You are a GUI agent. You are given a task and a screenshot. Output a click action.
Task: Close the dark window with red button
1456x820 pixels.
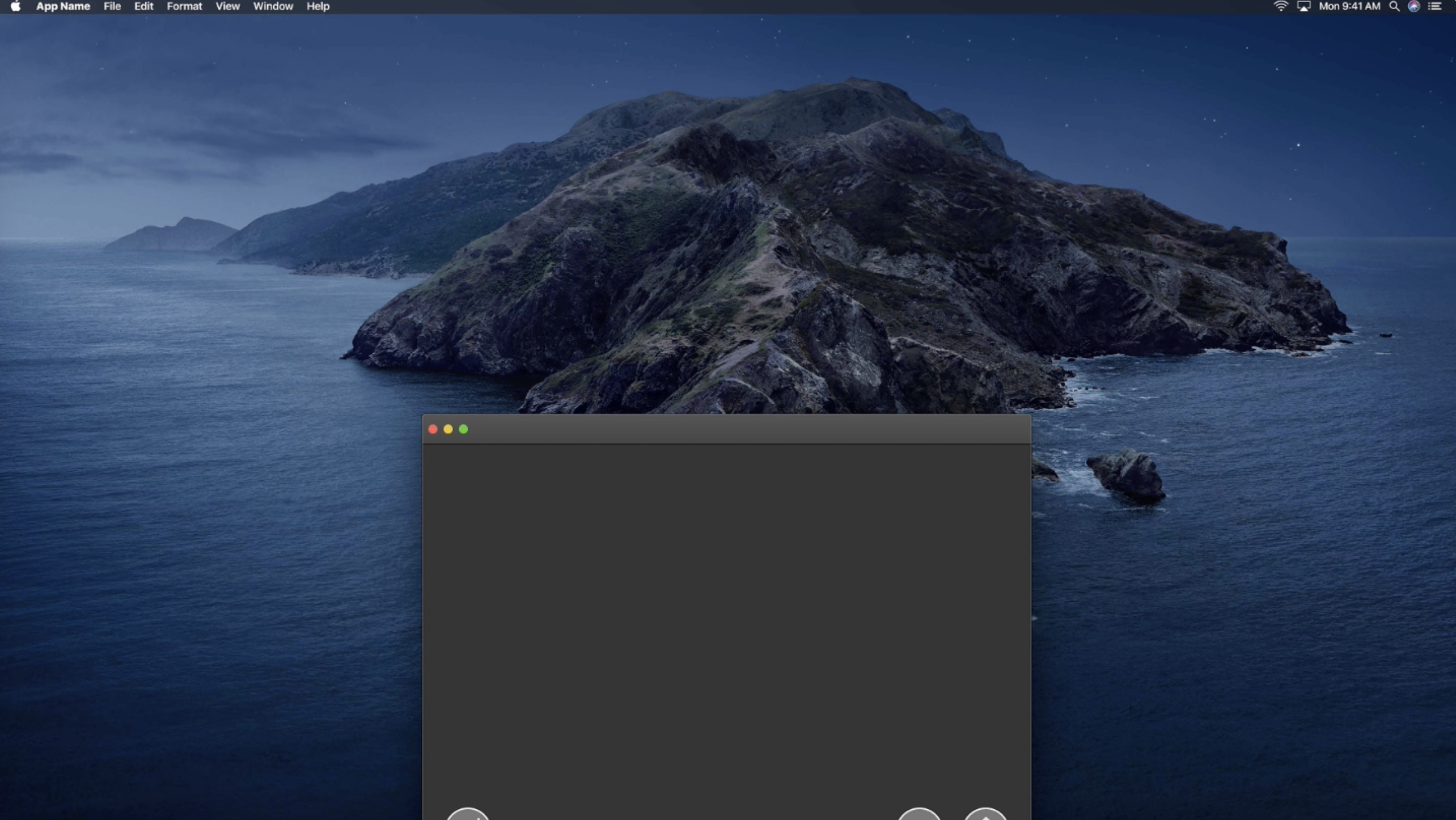pyautogui.click(x=433, y=429)
